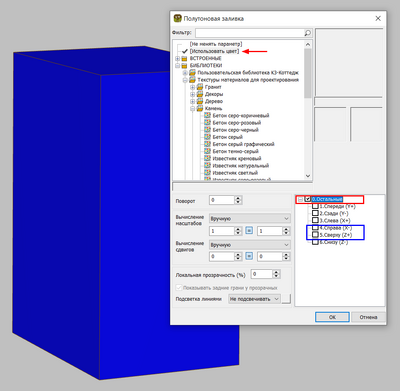
Task: Click texture icon of Известняк кремовый
Action: [208, 158]
